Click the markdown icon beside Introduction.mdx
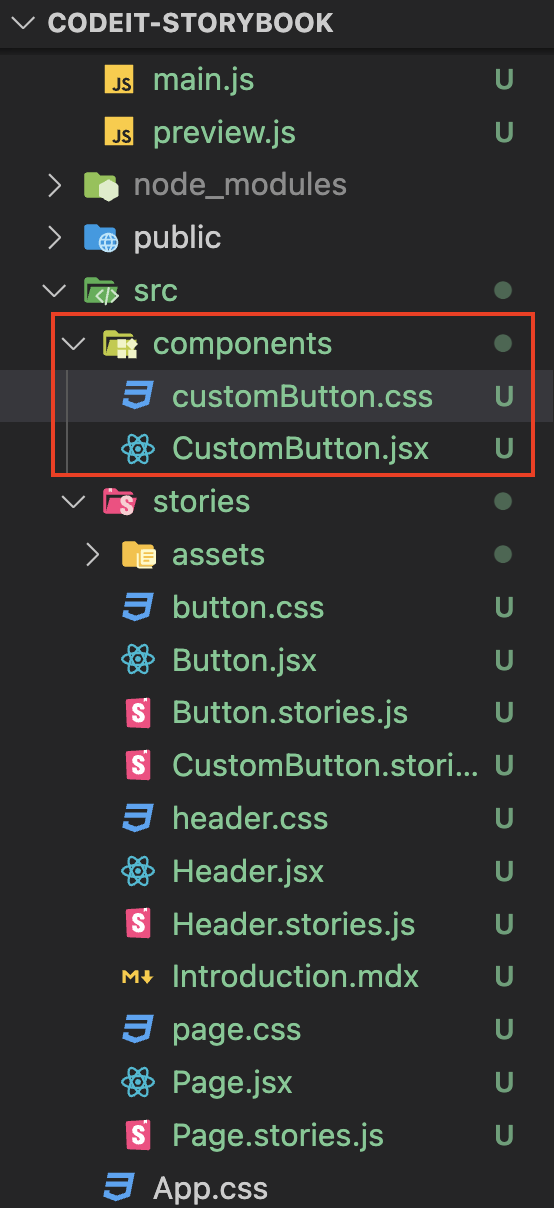This screenshot has height=1208, width=554. (137, 977)
